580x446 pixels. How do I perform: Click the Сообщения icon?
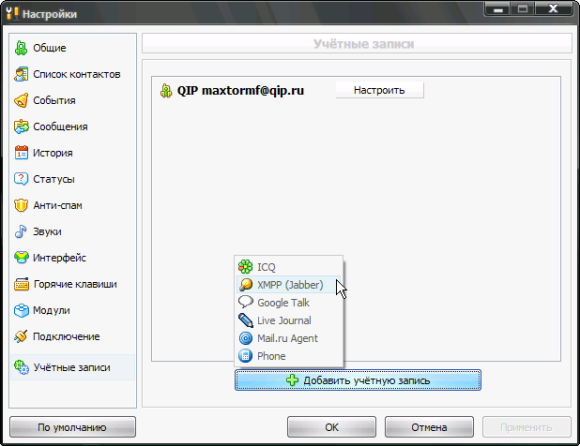[21, 127]
